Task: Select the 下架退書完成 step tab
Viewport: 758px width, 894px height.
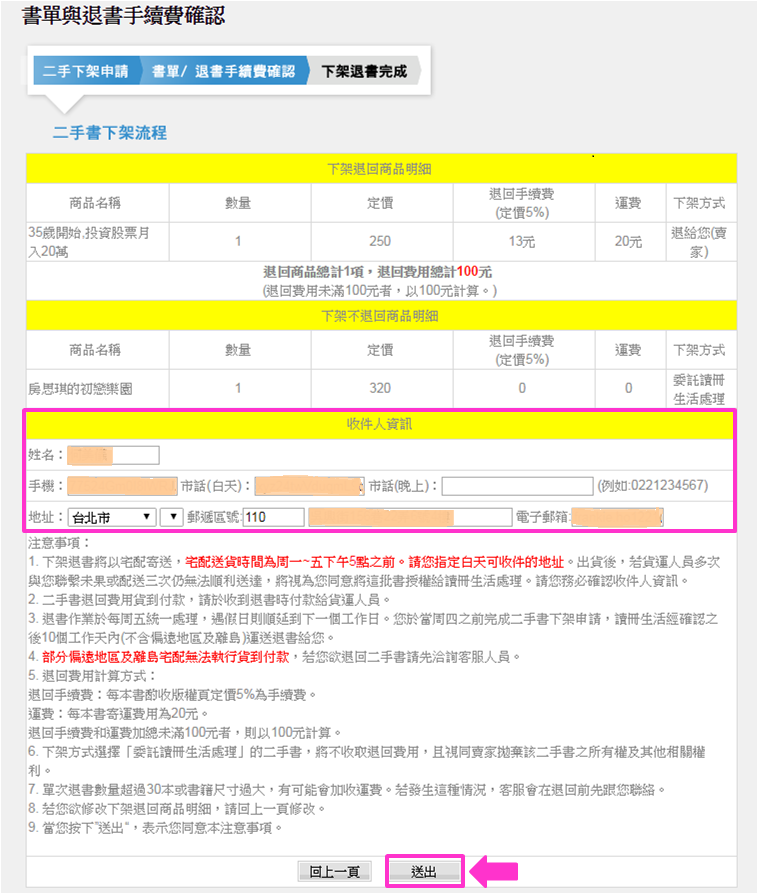Action: click(x=364, y=71)
